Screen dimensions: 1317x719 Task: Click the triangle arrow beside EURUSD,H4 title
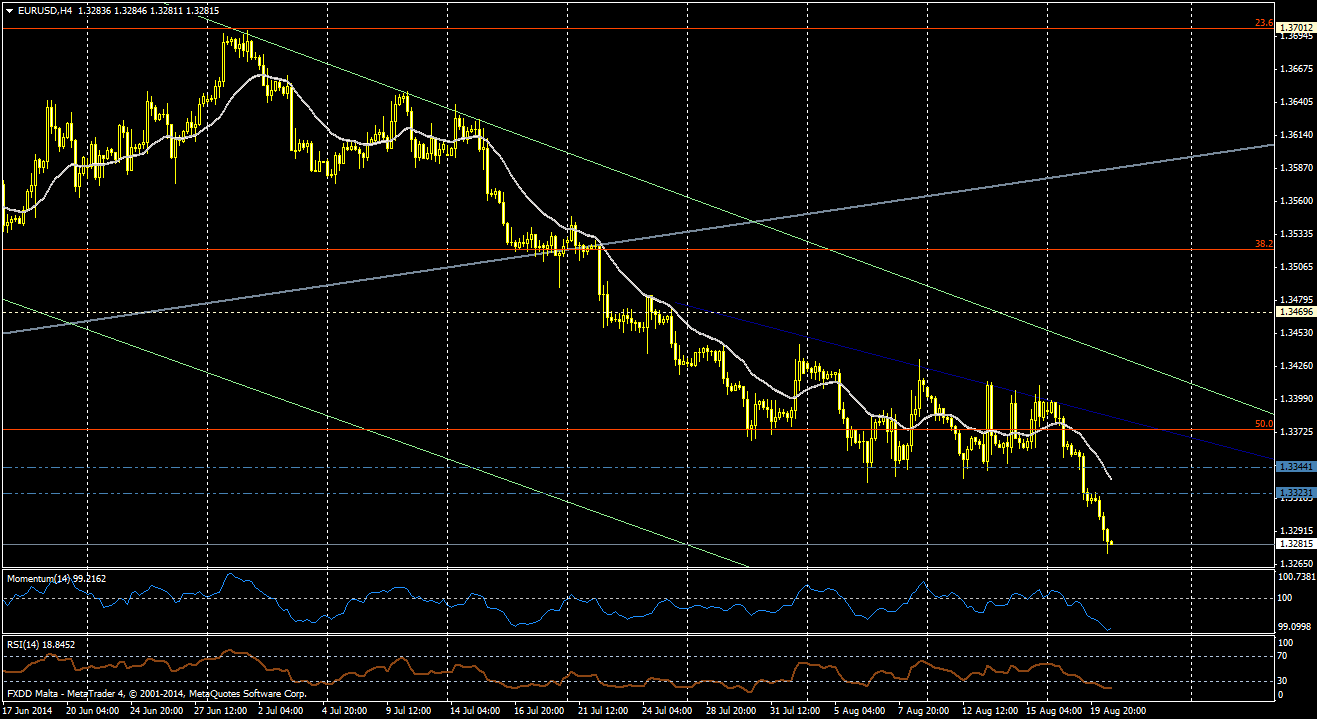point(8,11)
